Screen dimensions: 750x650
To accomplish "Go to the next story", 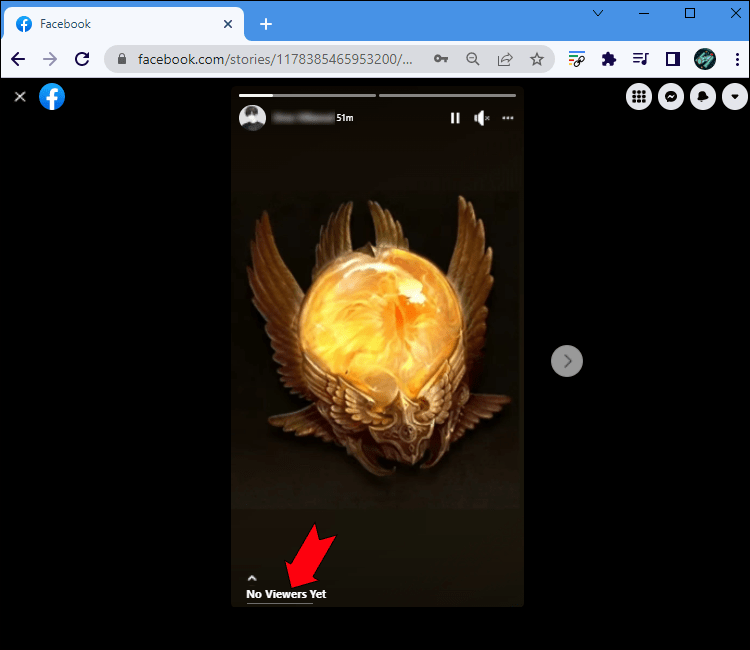I will click(567, 361).
